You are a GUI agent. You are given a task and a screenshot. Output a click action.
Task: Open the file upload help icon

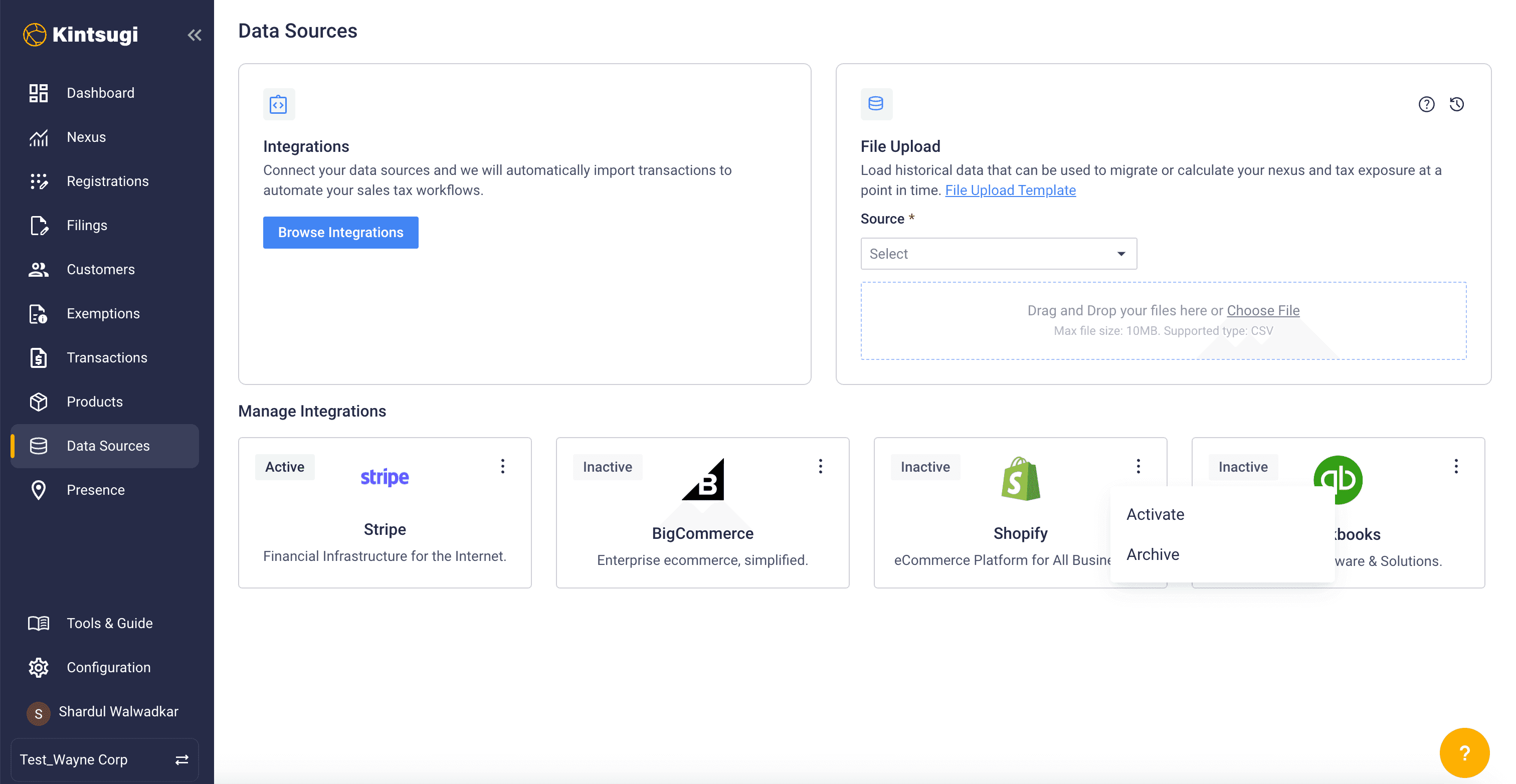click(x=1426, y=104)
